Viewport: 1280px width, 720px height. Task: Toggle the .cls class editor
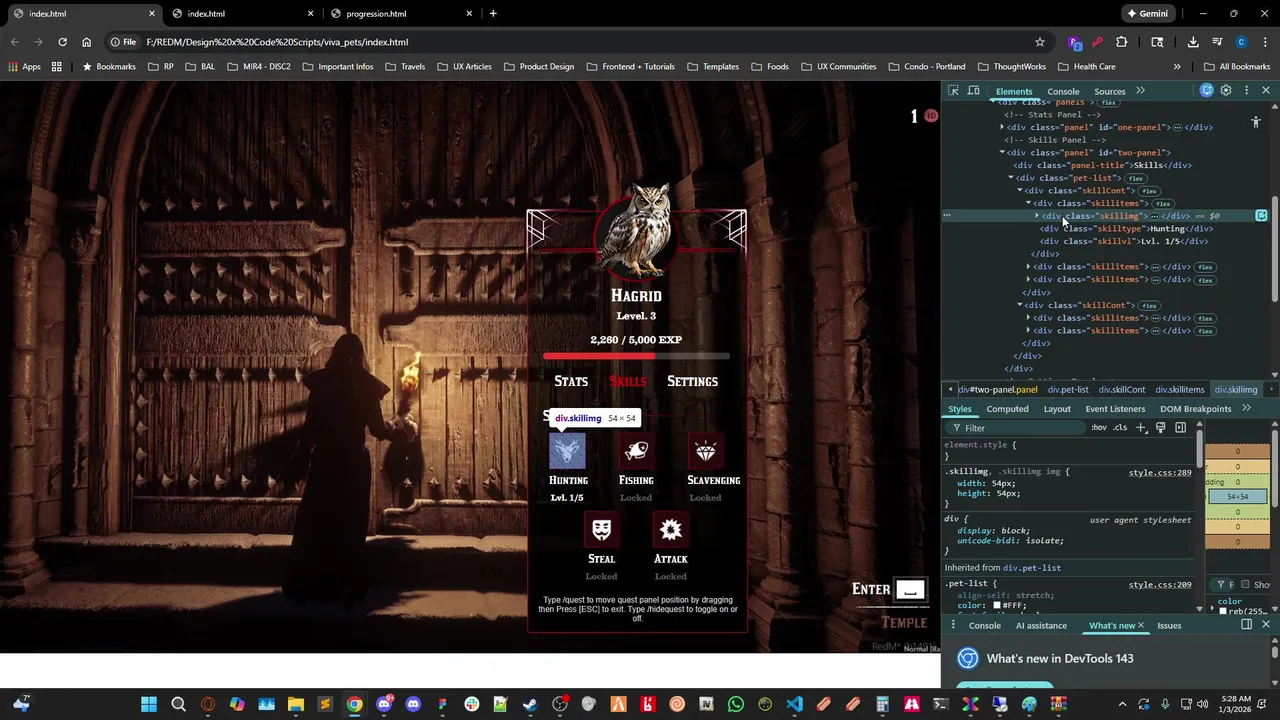pyautogui.click(x=1120, y=428)
